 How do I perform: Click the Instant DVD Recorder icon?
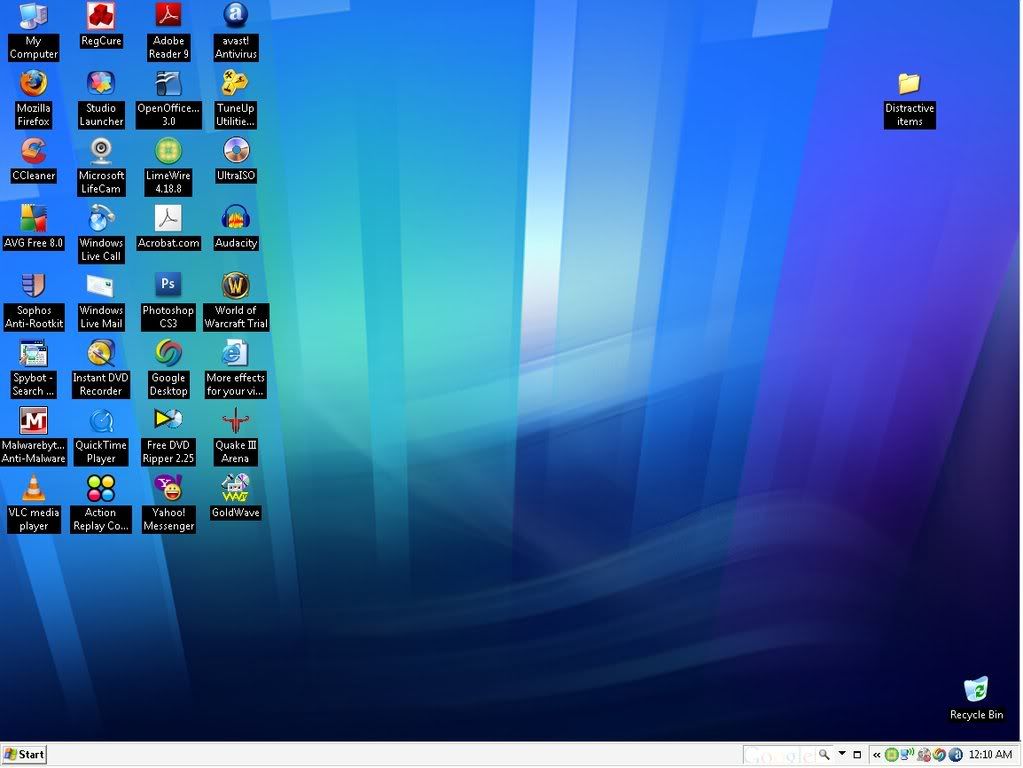click(x=101, y=369)
